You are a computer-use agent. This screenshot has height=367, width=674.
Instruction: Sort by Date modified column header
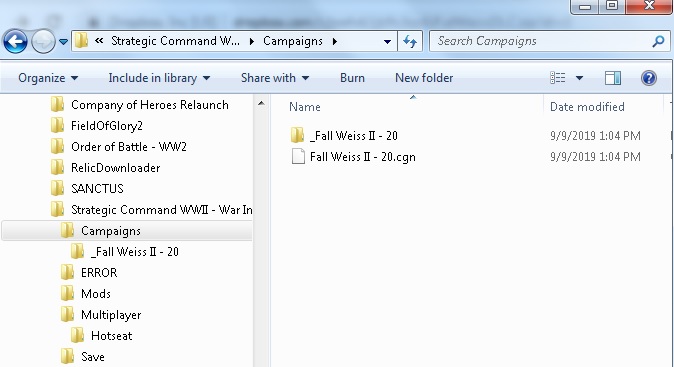(x=587, y=107)
